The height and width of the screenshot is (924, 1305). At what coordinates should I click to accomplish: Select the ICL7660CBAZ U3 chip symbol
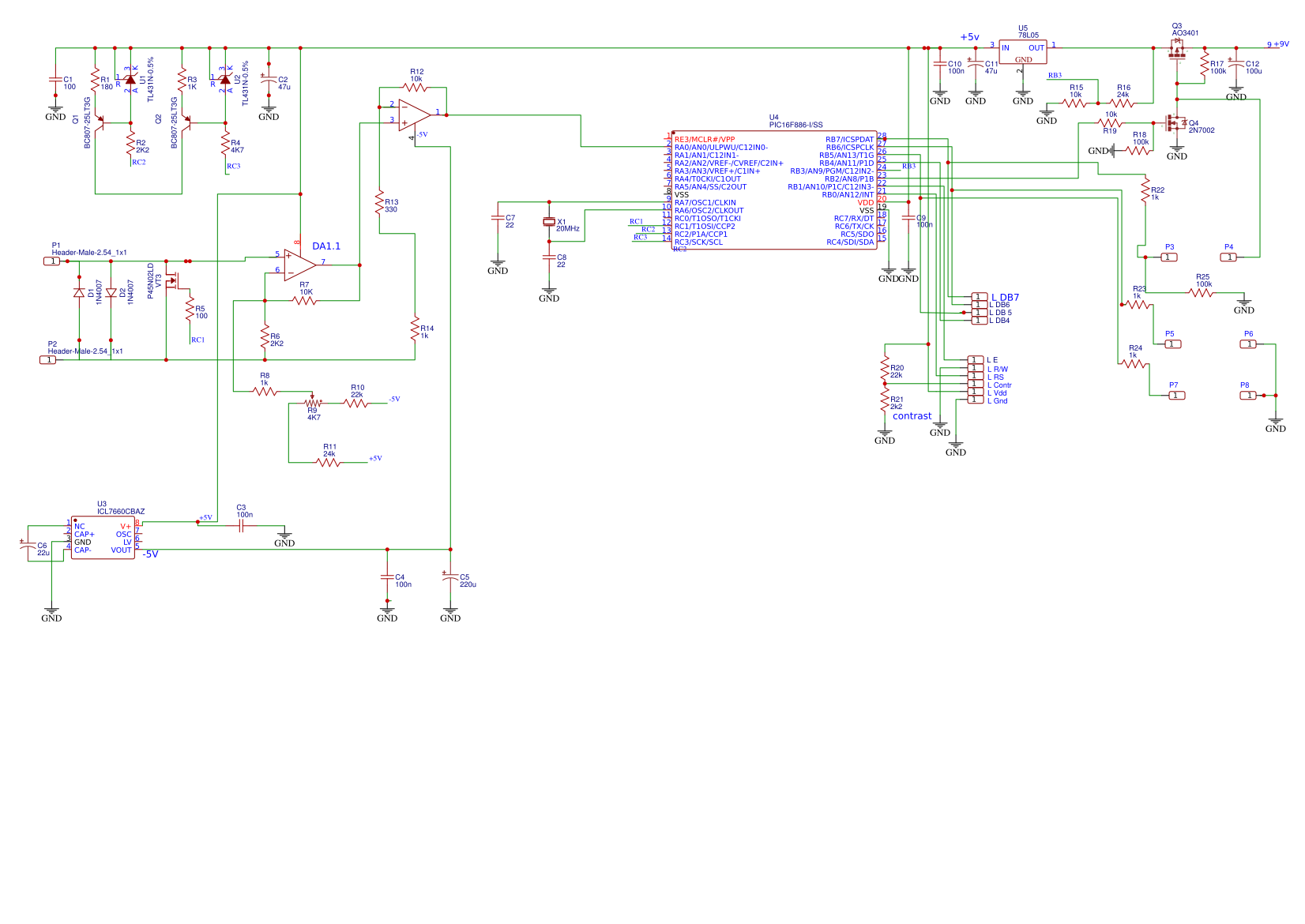pyautogui.click(x=103, y=538)
